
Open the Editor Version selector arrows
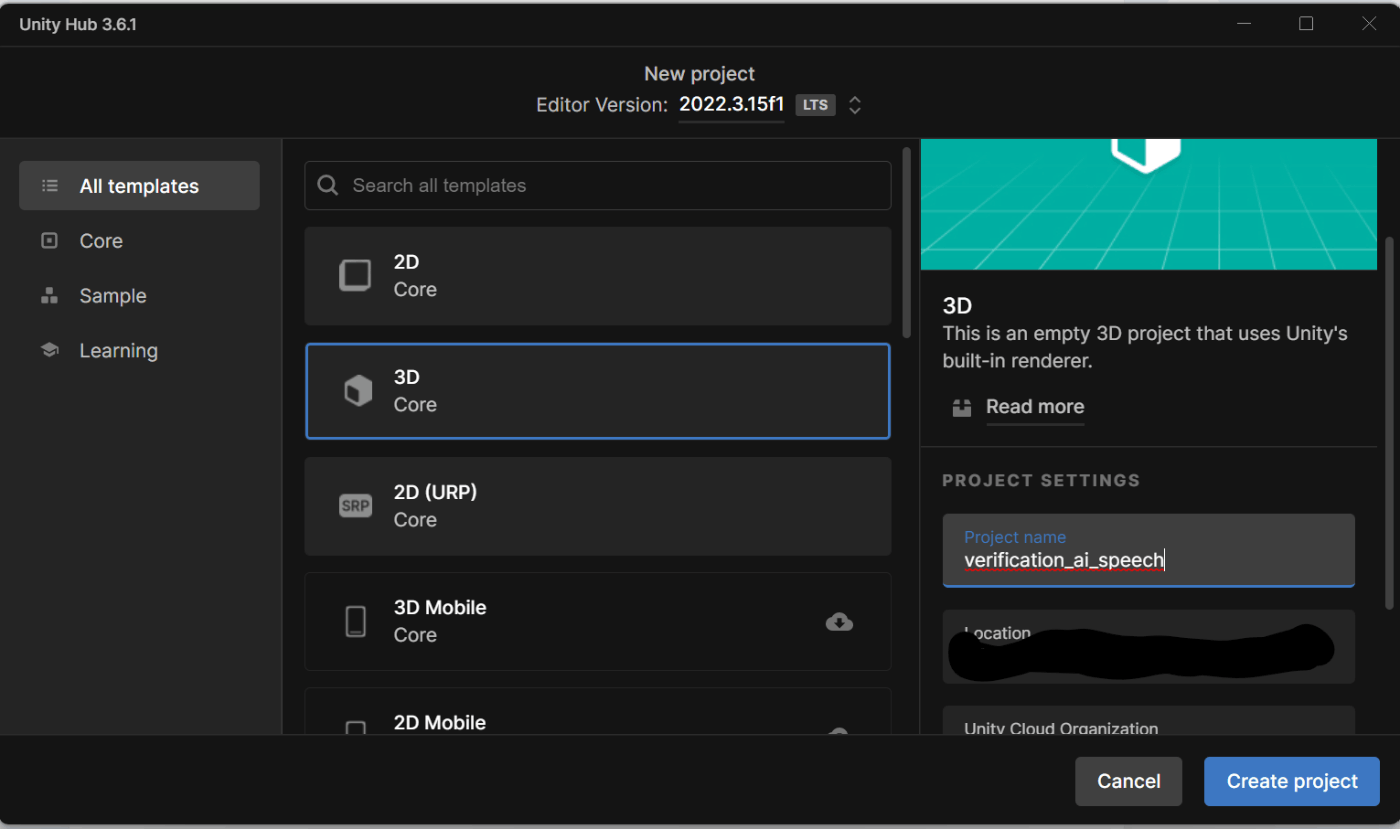855,105
